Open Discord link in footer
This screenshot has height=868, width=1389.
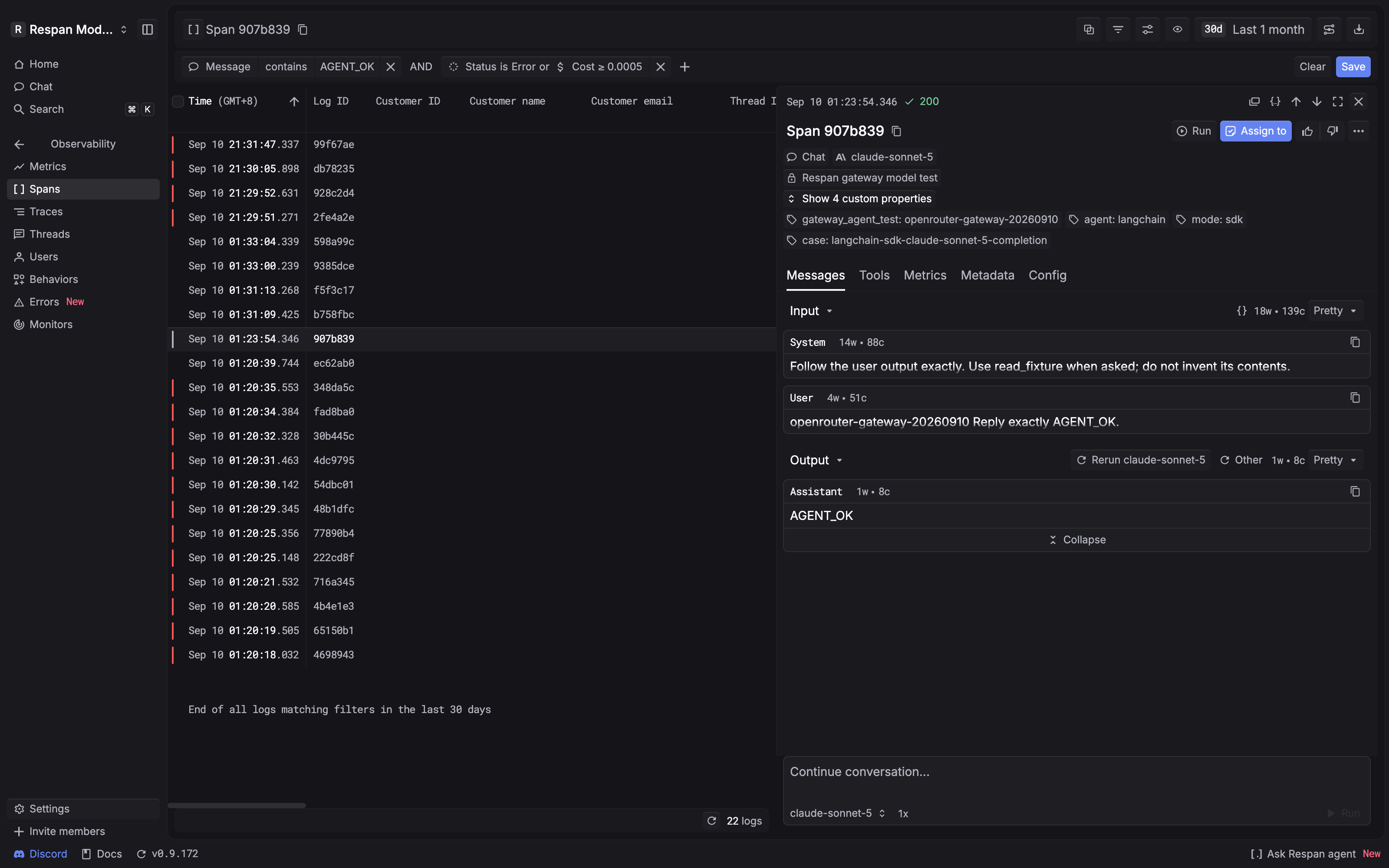click(x=40, y=854)
